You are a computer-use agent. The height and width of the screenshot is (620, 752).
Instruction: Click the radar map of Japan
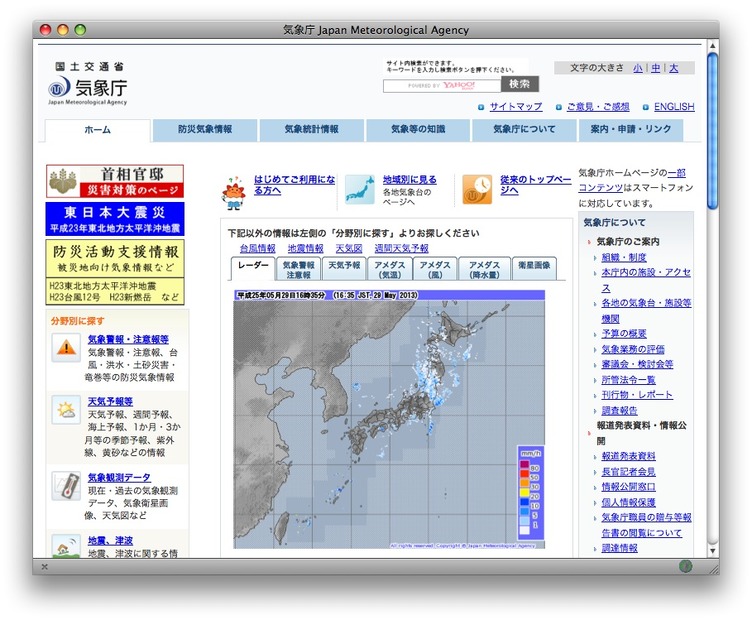(389, 420)
